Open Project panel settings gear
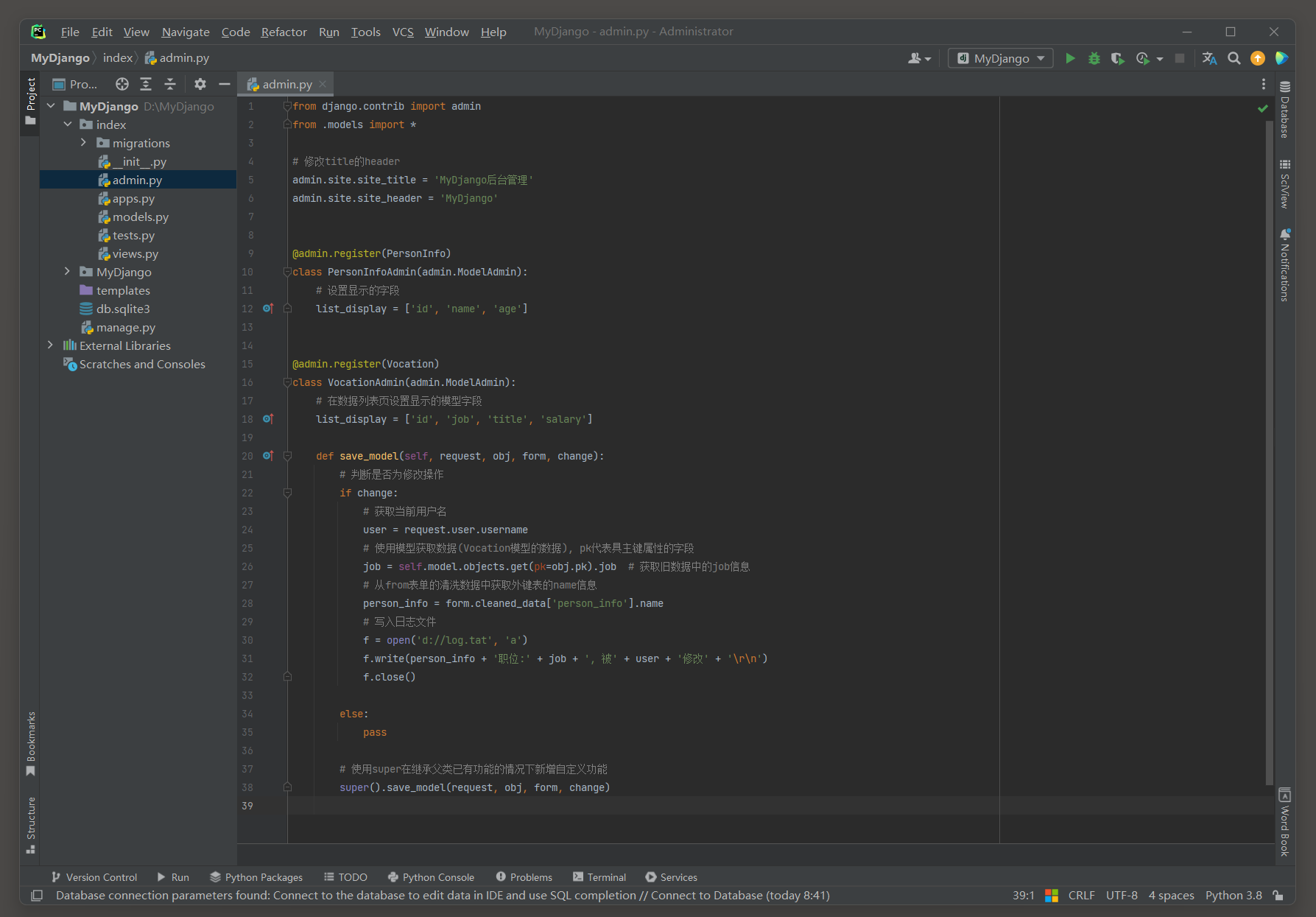This screenshot has height=917, width=1316. [x=200, y=84]
